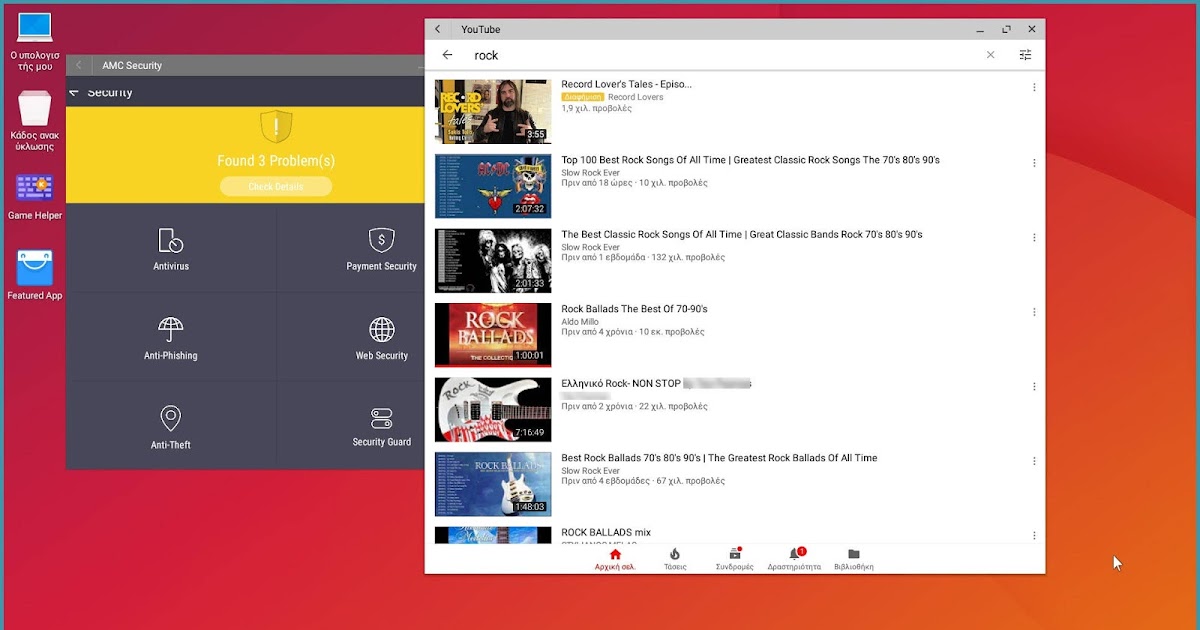Open the Βιβλιοθήκη library tab
The image size is (1200, 630).
854,560
